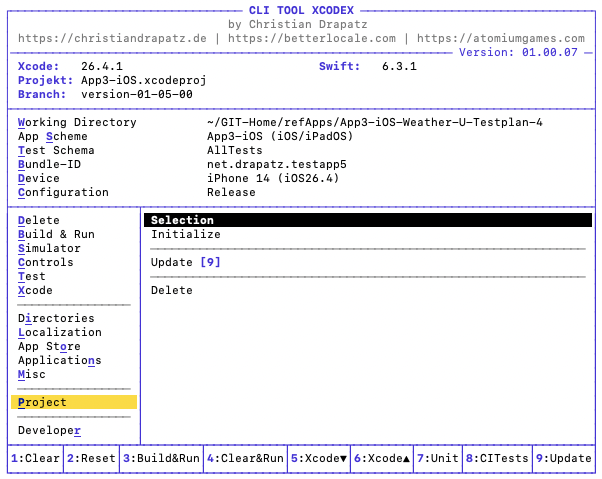
Task: Click the Selection header bar
Action: 368,220
